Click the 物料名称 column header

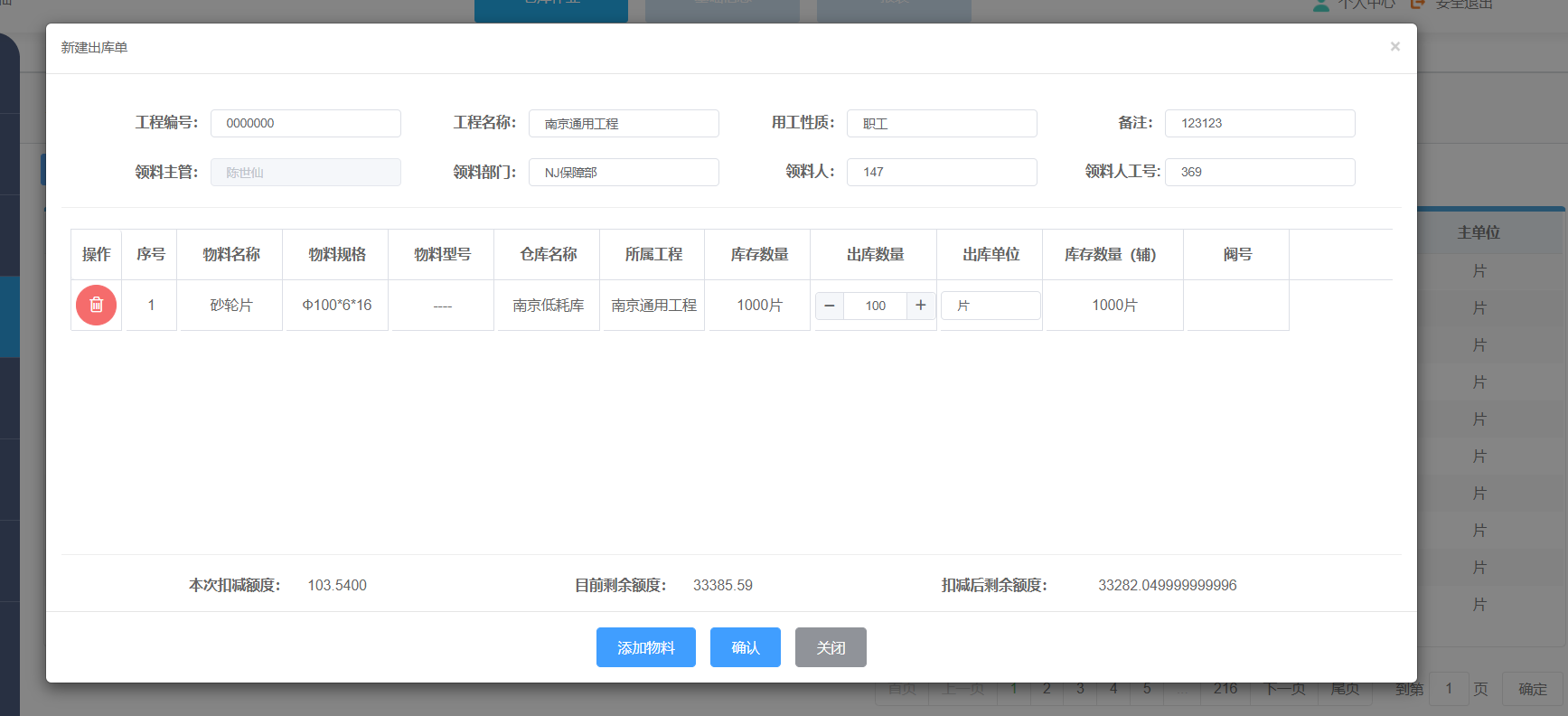click(x=231, y=255)
